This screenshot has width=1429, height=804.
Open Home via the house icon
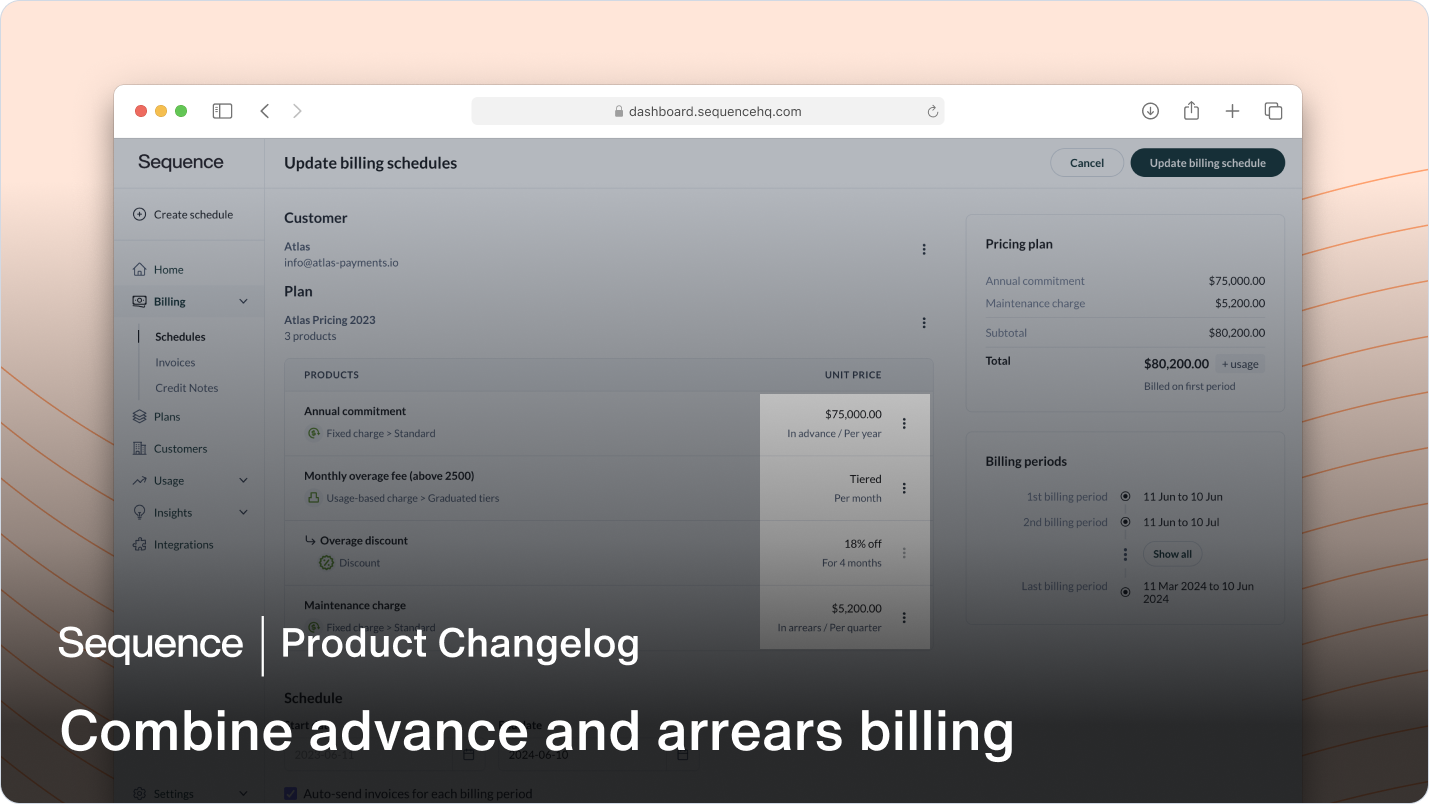coord(141,269)
